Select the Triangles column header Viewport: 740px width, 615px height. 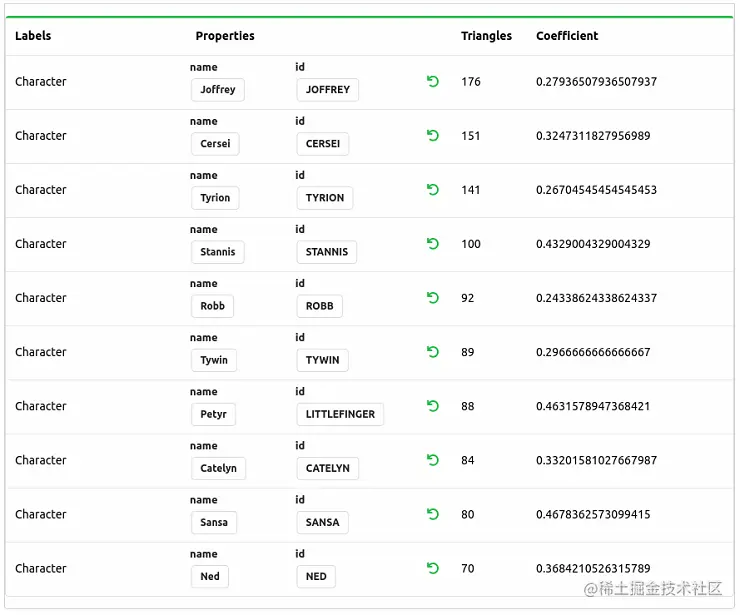click(486, 36)
